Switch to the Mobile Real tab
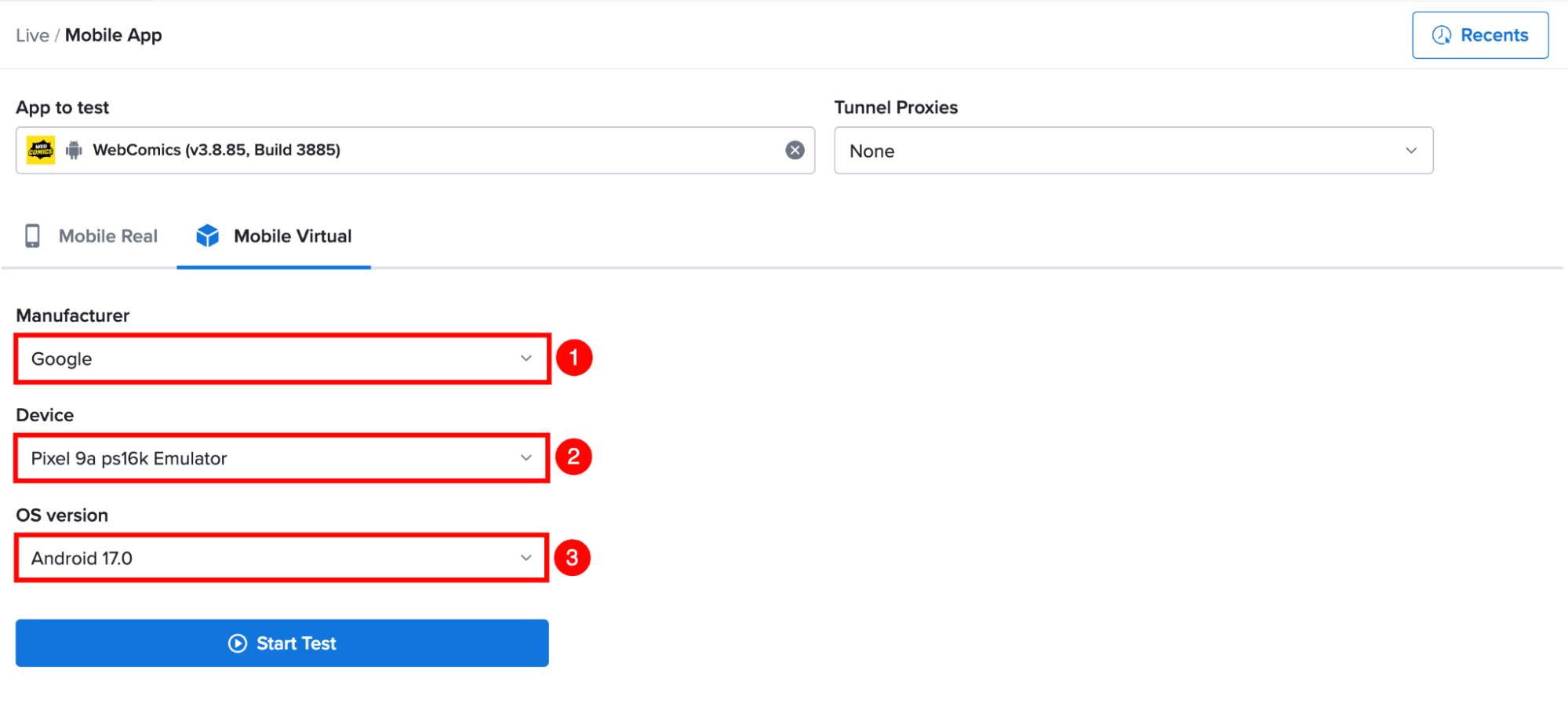 click(x=91, y=236)
